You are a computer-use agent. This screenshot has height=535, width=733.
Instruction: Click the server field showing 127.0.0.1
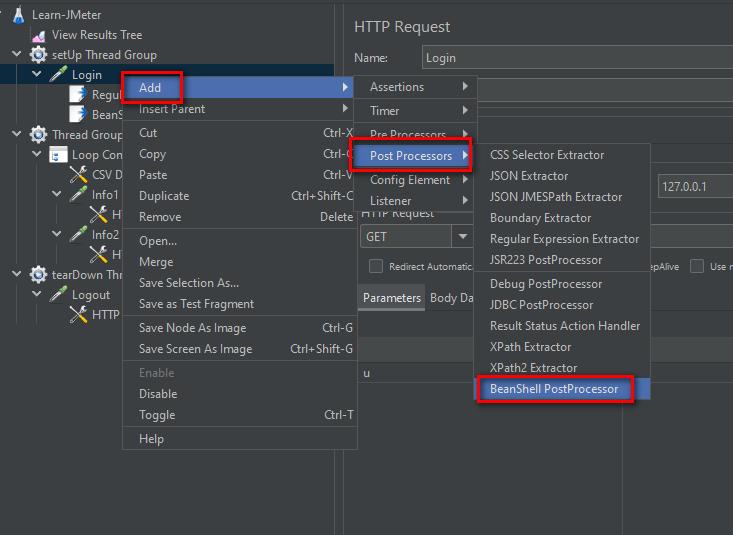(x=696, y=187)
